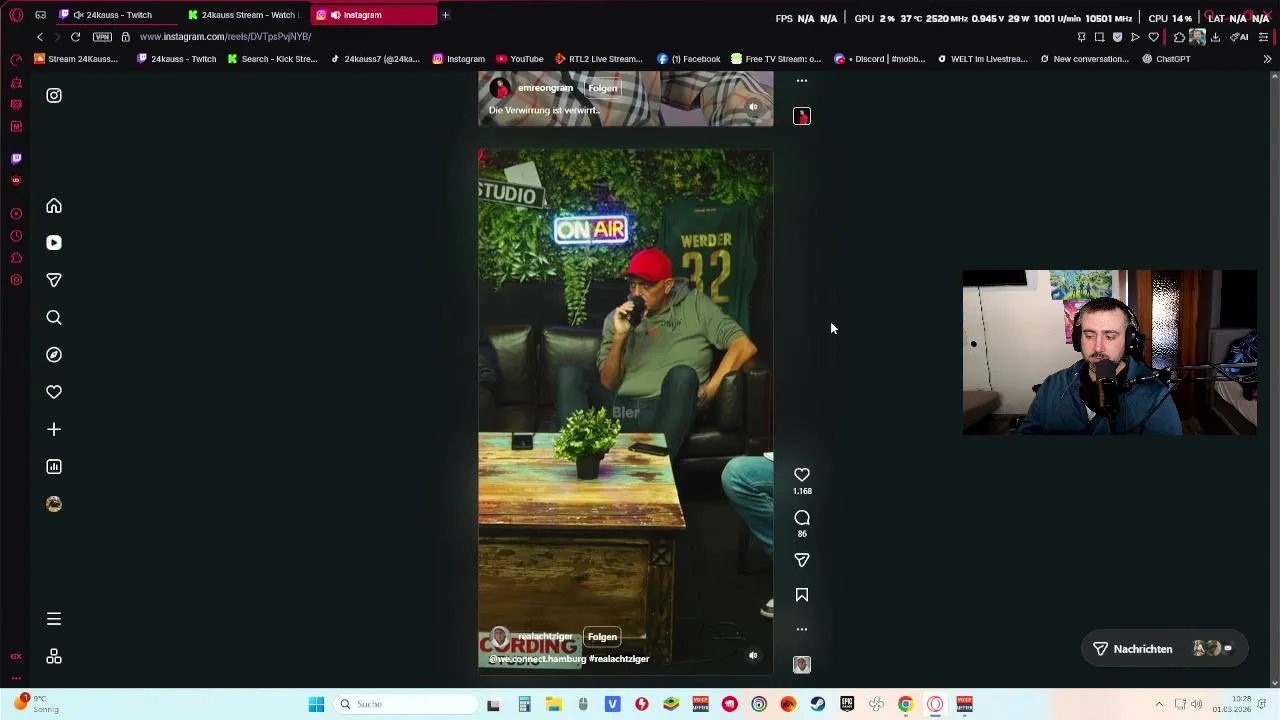Open the browser easy setup menu icon
Screen dimensions: 1280x720
(x=1264, y=37)
